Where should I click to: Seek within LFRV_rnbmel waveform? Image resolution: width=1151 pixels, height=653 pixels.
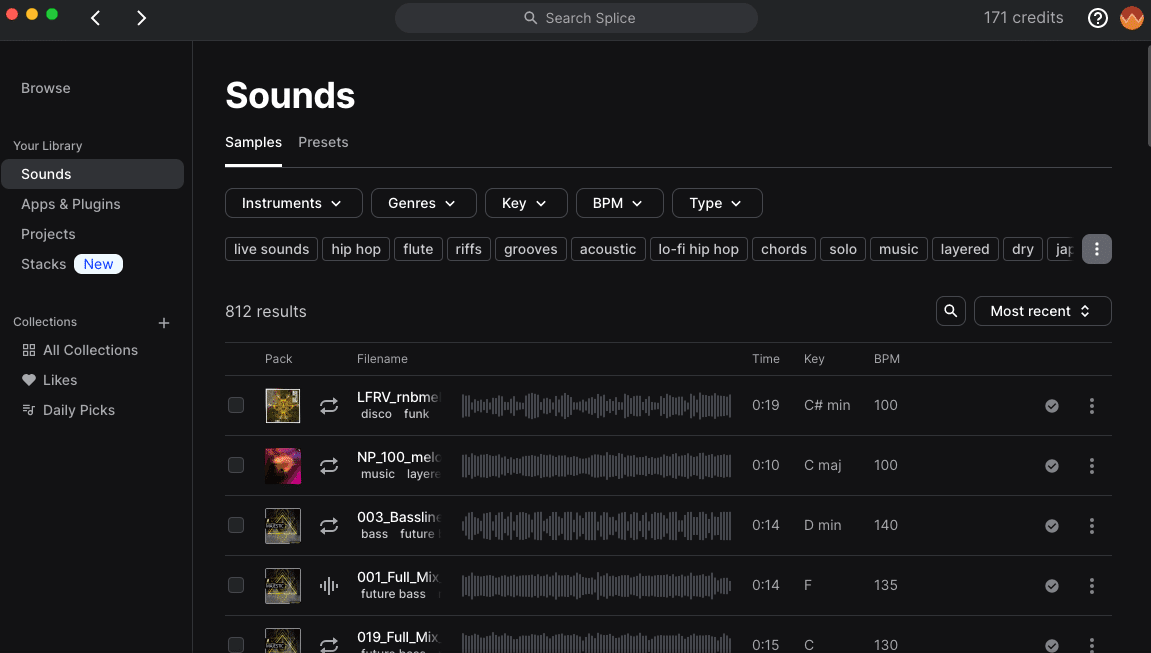(x=596, y=406)
